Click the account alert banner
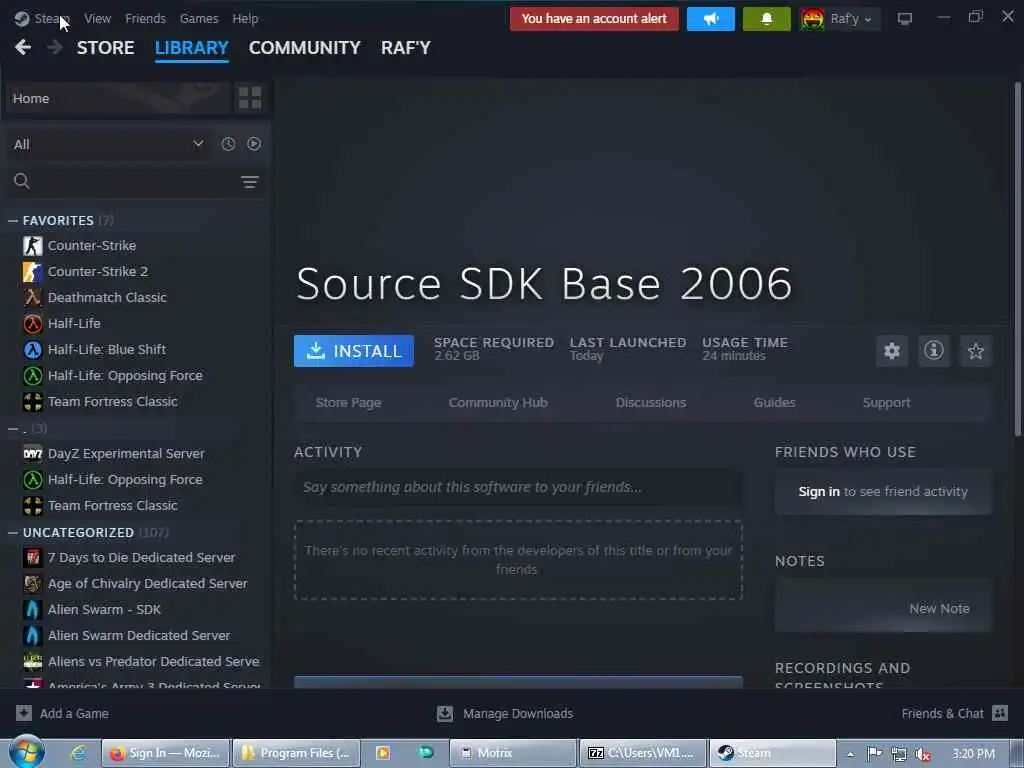This screenshot has width=1024, height=768. pos(594,19)
